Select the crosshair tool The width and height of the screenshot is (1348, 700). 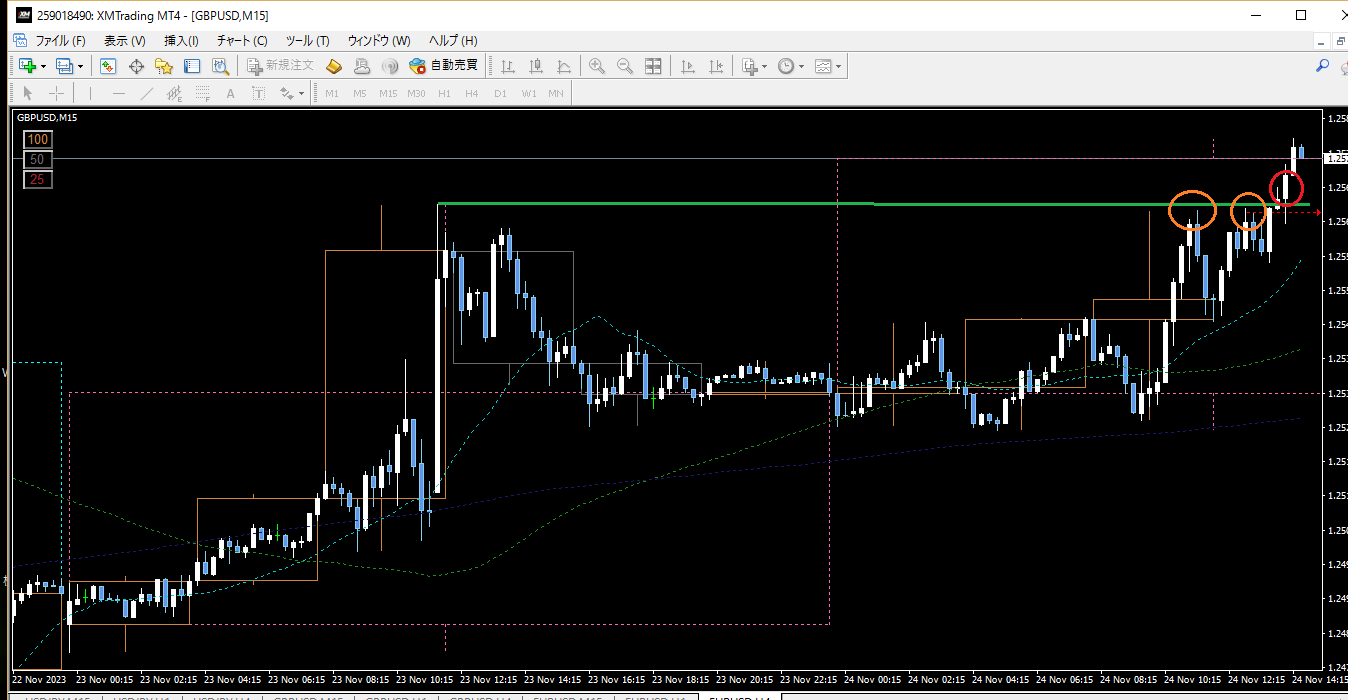56,93
